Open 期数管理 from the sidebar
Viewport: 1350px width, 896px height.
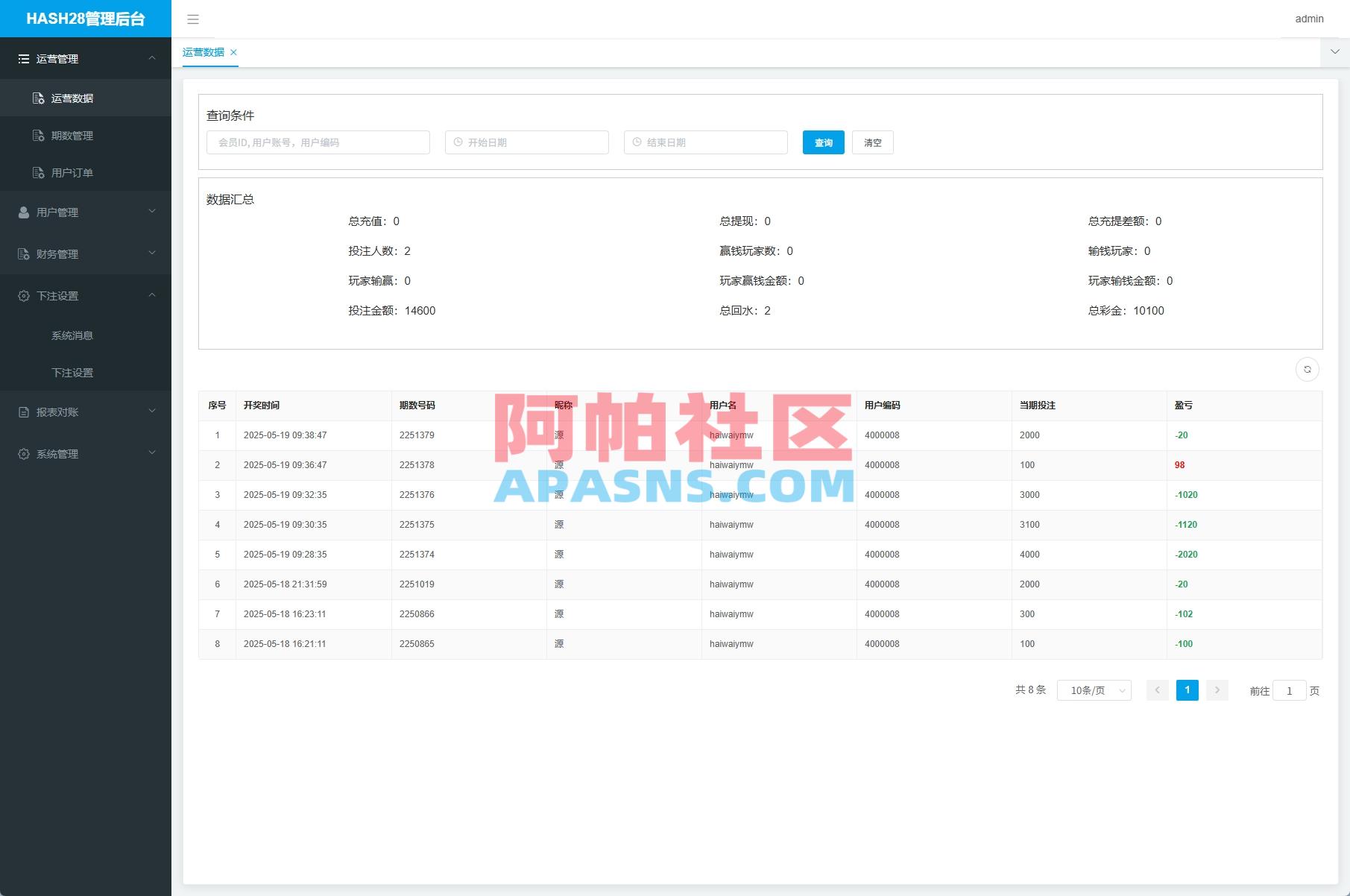(x=72, y=136)
